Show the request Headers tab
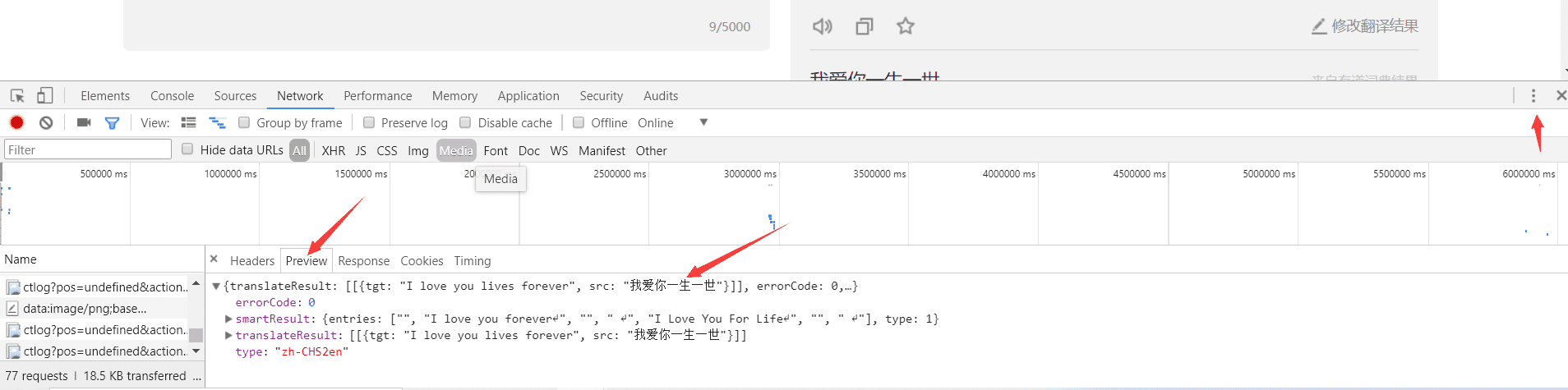This screenshot has height=390, width=1568. point(252,261)
